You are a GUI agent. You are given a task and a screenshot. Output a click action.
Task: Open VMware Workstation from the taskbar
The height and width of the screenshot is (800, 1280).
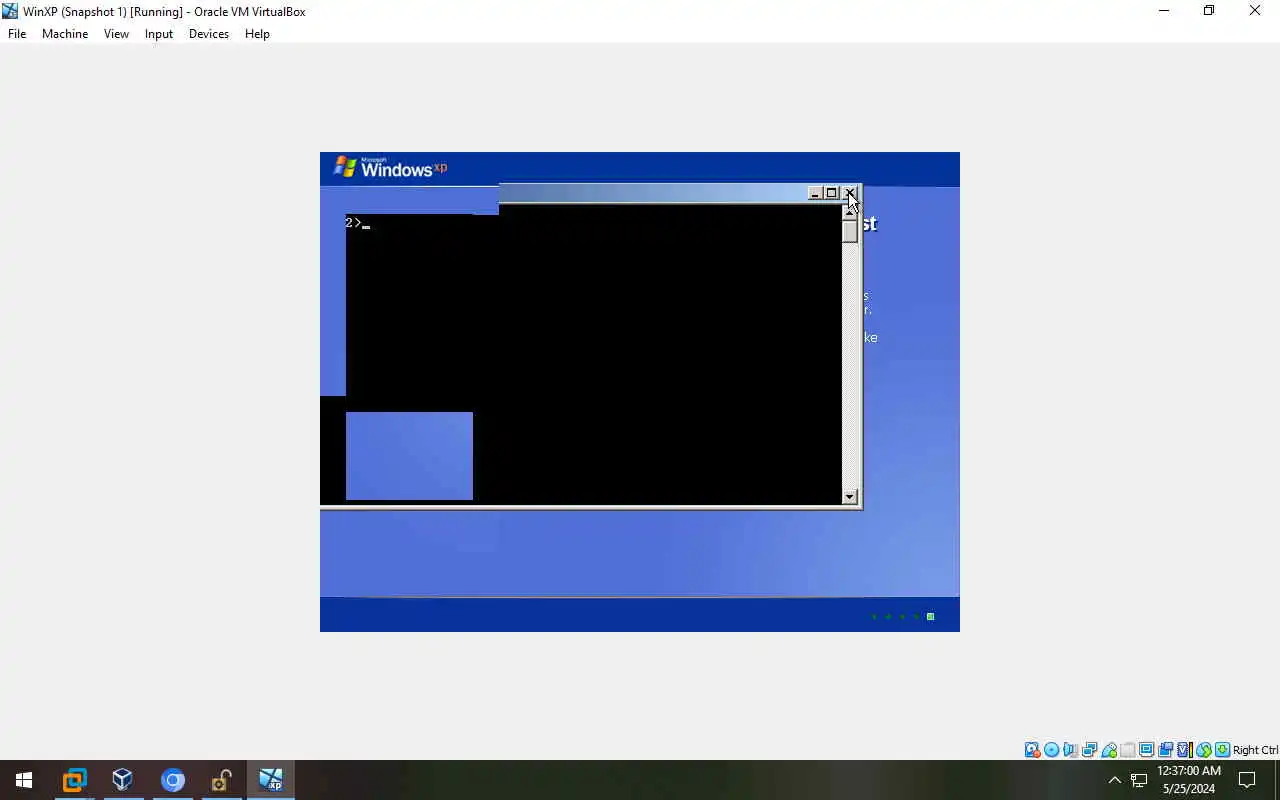(74, 780)
